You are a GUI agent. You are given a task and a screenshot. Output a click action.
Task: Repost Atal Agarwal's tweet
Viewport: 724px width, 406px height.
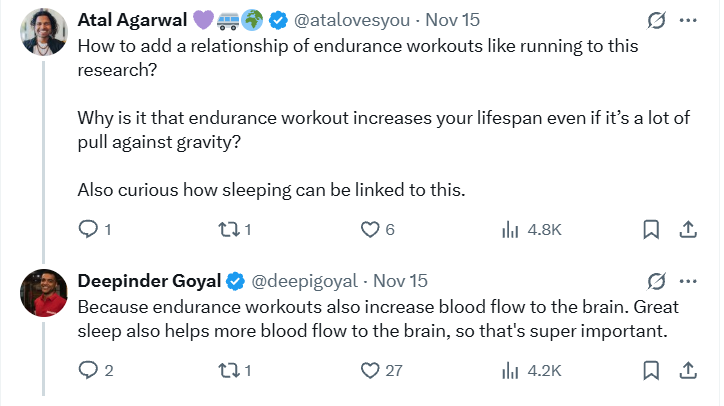228,230
